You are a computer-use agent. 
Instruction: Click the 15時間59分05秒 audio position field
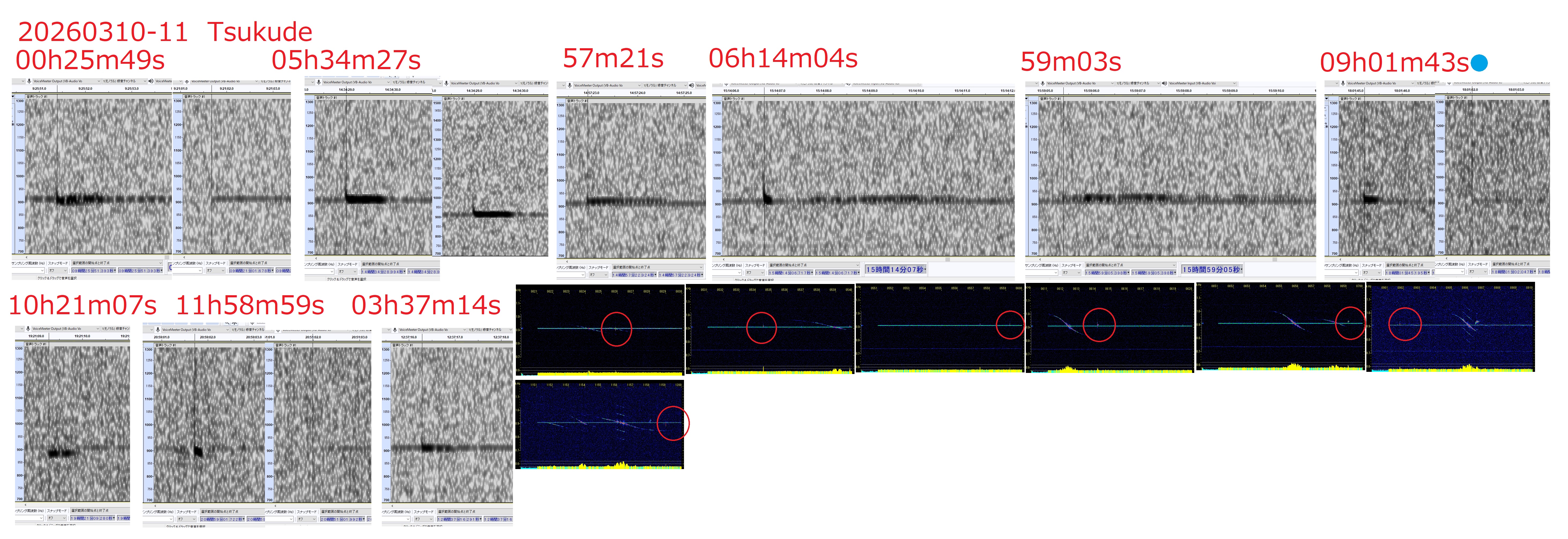tap(1211, 269)
